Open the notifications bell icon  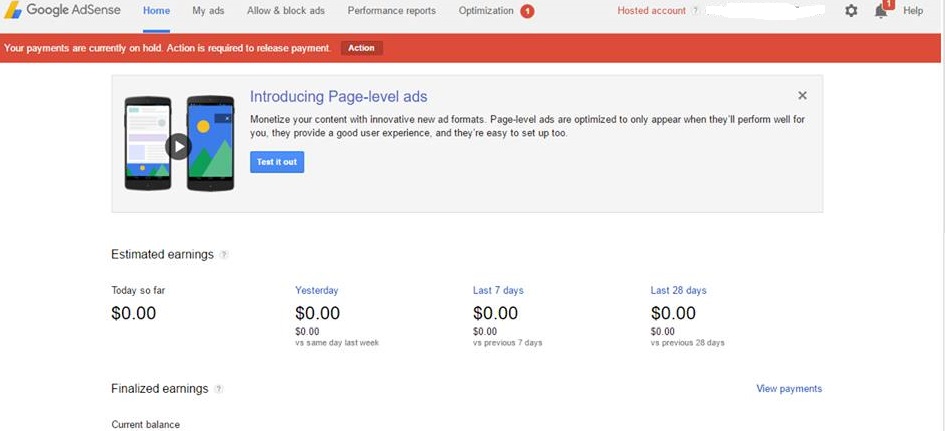(x=881, y=11)
